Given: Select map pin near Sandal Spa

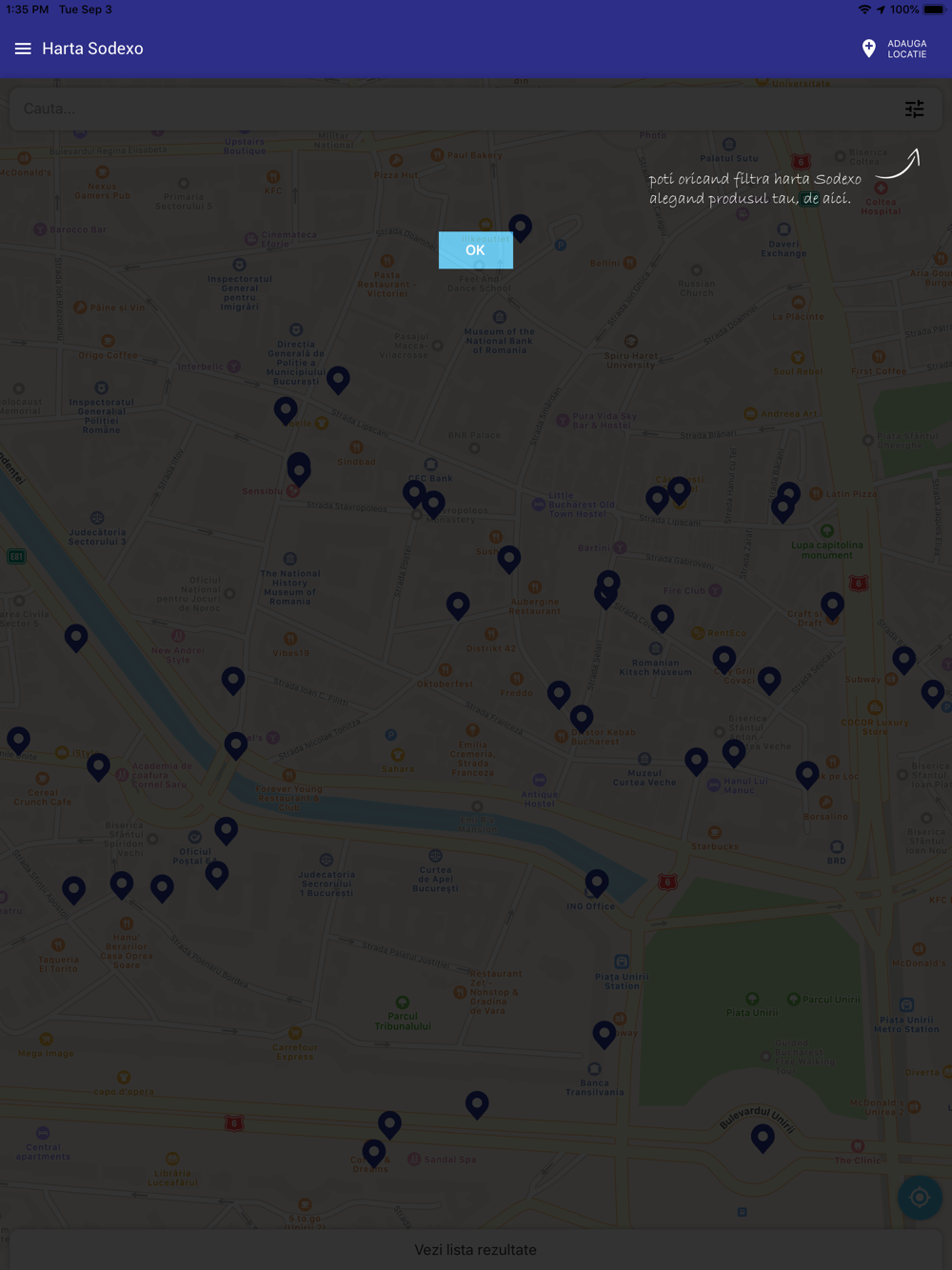Looking at the screenshot, I should coord(374,1153).
